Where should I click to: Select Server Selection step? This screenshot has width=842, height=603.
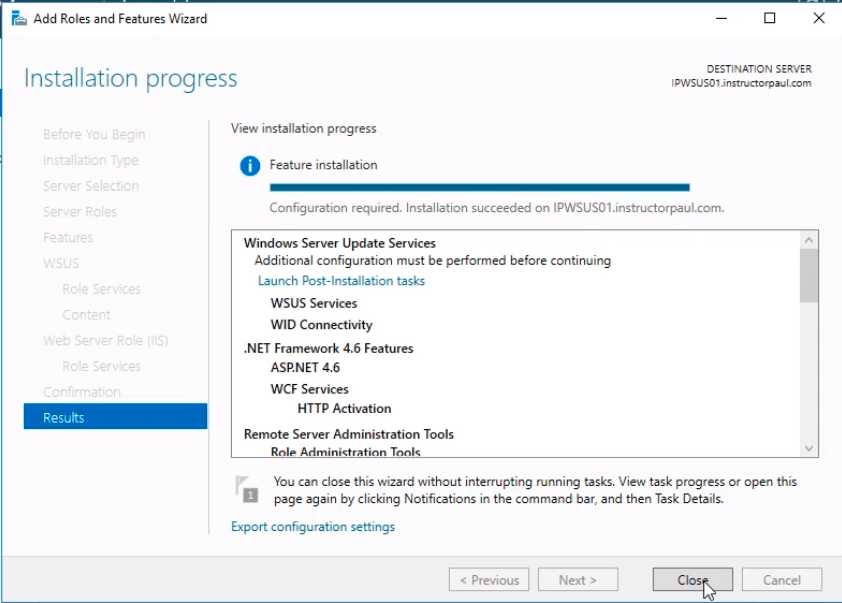coord(91,186)
